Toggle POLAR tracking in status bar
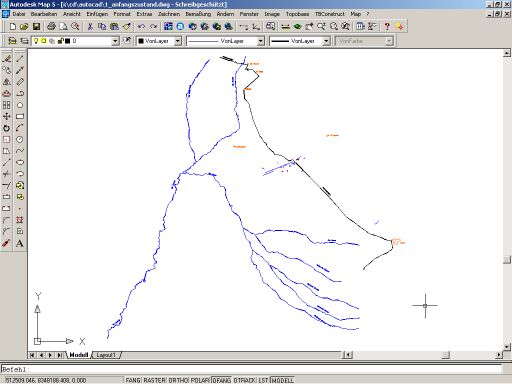 200,380
